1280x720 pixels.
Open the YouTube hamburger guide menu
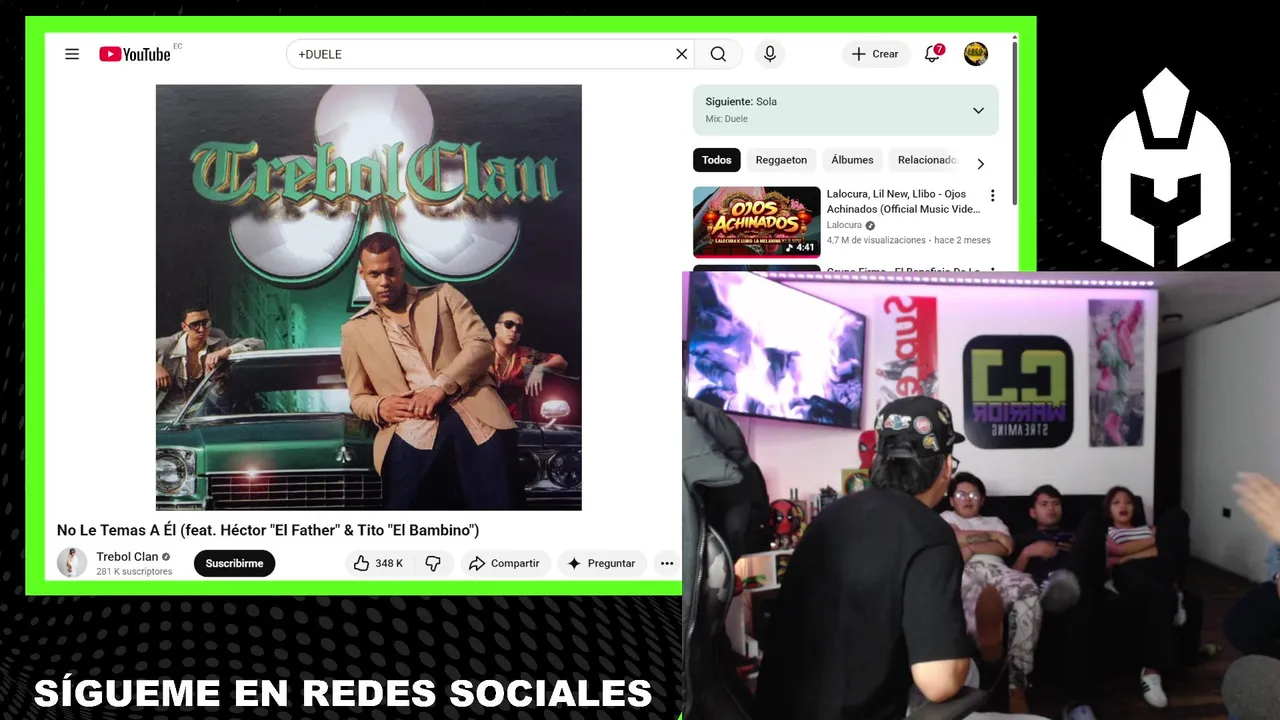[x=72, y=54]
